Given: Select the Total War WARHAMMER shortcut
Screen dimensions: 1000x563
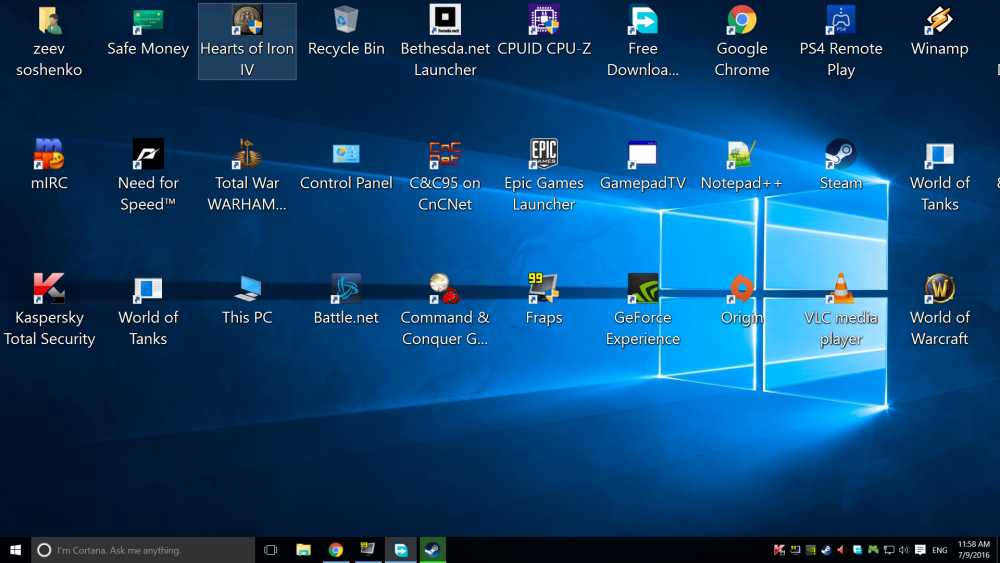Looking at the screenshot, I should [x=247, y=175].
